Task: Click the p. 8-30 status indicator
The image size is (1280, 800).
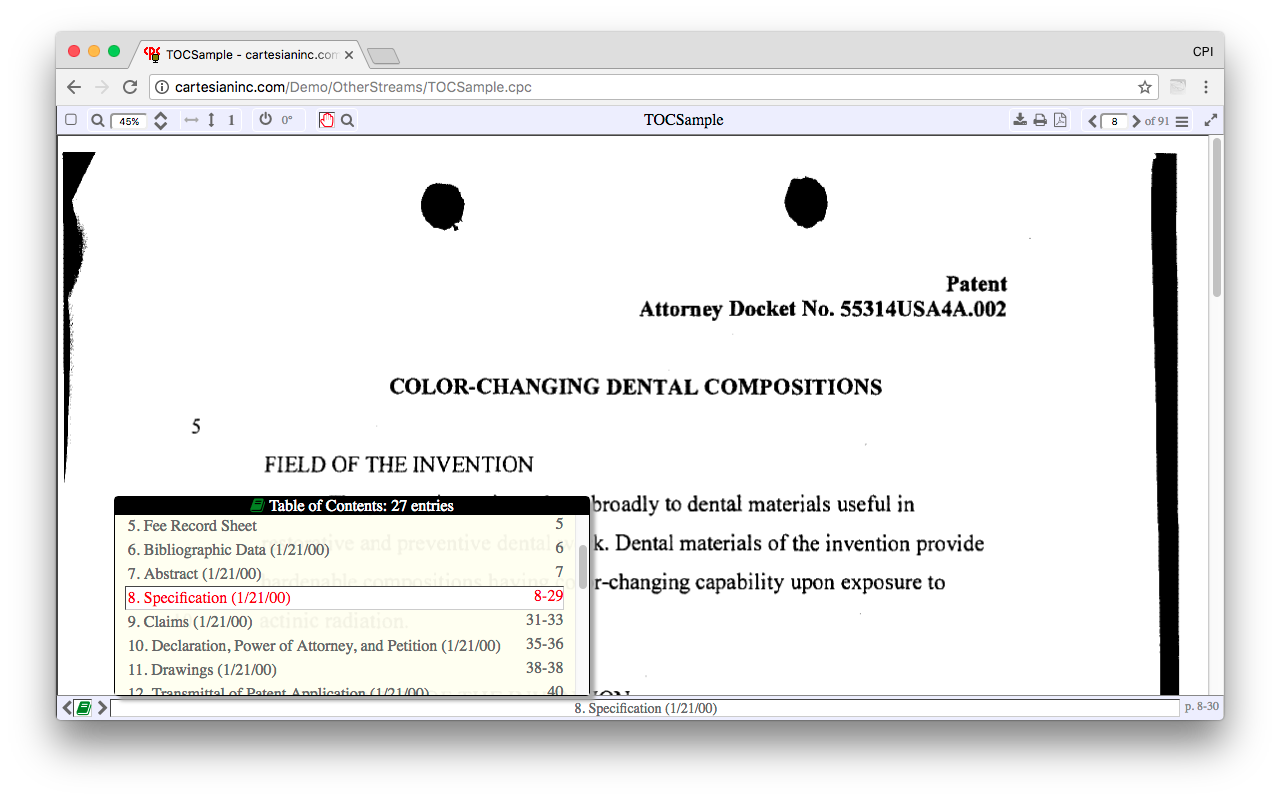Action: coord(1202,707)
